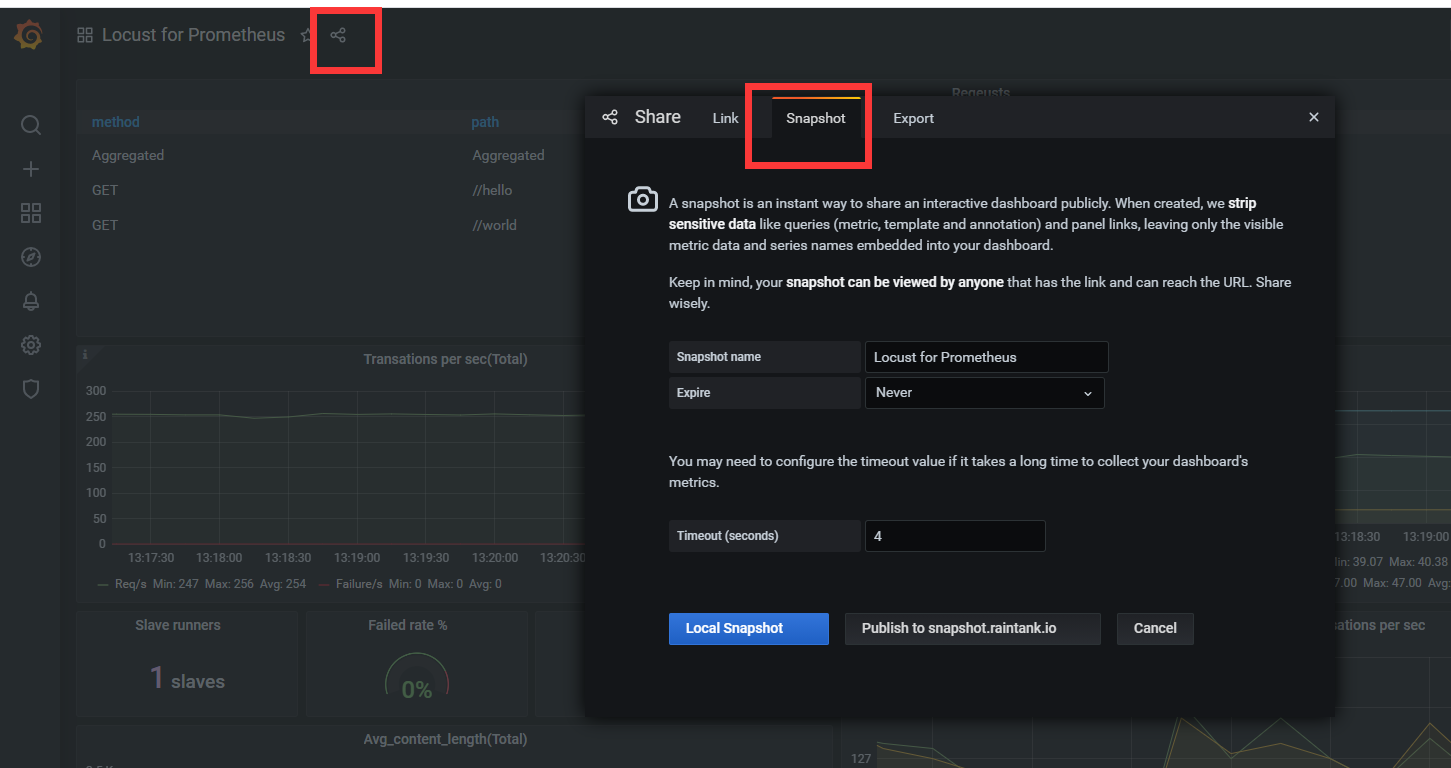Image resolution: width=1451 pixels, height=768 pixels.
Task: Click Publish to snapshot.raintank.io button
Action: [973, 629]
